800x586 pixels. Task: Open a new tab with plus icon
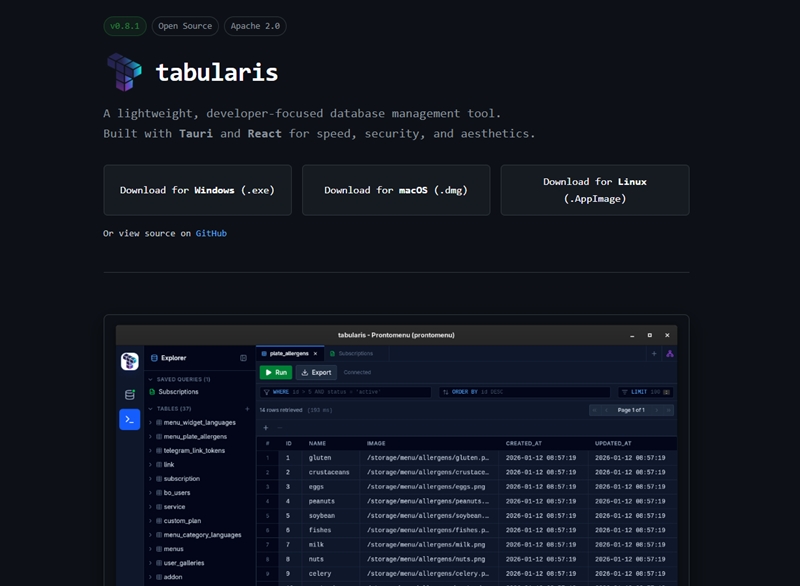[x=654, y=354]
